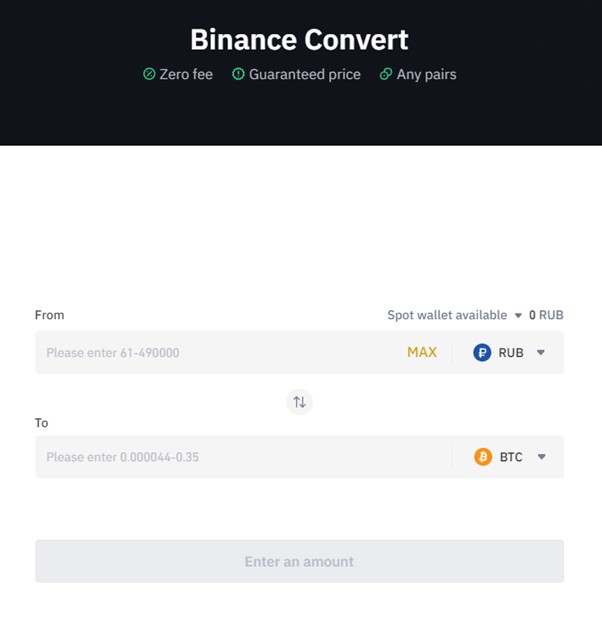Open the RUB currency dropdown arrow
Image resolution: width=602 pixels, height=634 pixels.
coord(541,352)
